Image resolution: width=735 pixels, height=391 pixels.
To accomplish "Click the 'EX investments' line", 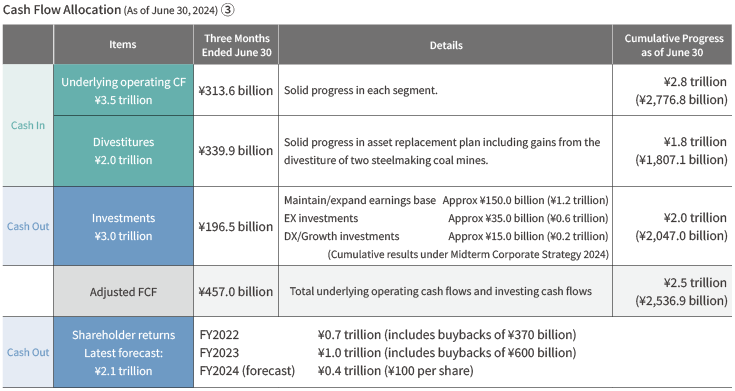I will [x=321, y=218].
